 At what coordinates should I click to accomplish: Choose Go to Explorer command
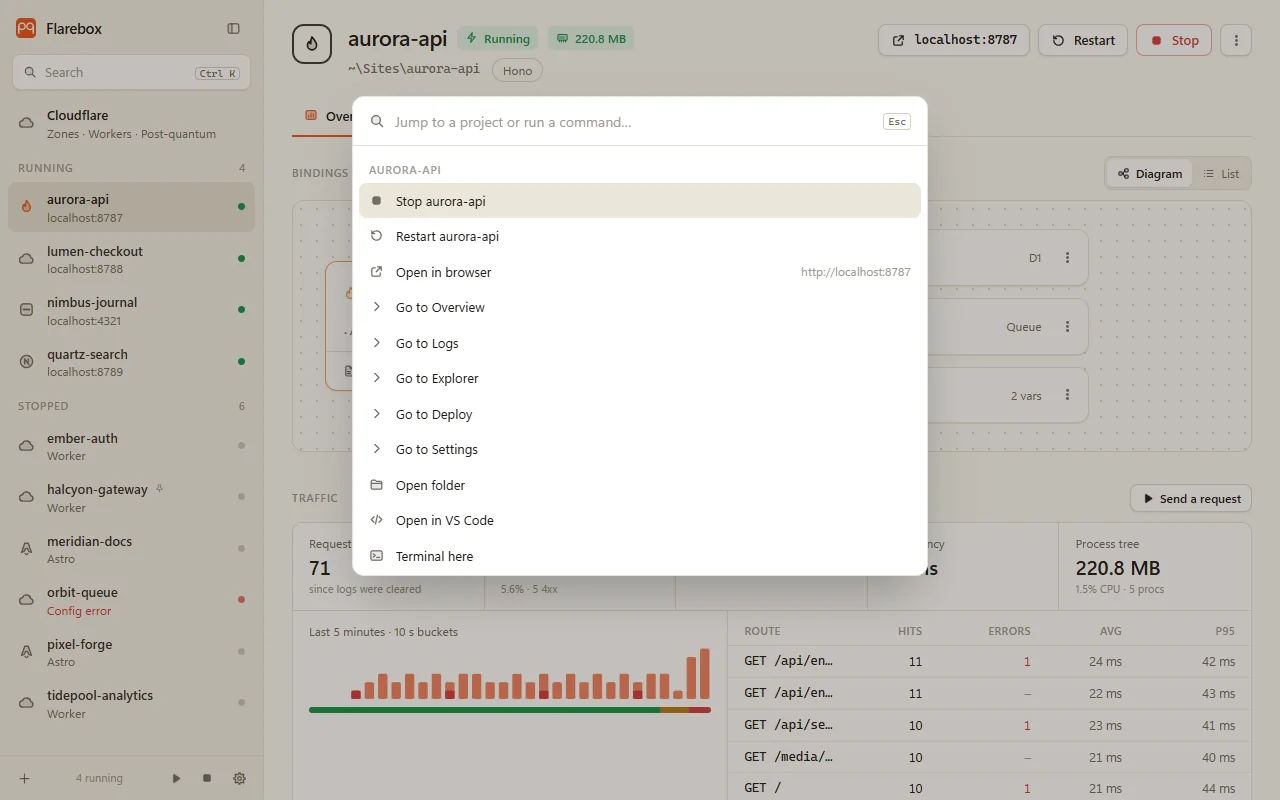tap(640, 378)
